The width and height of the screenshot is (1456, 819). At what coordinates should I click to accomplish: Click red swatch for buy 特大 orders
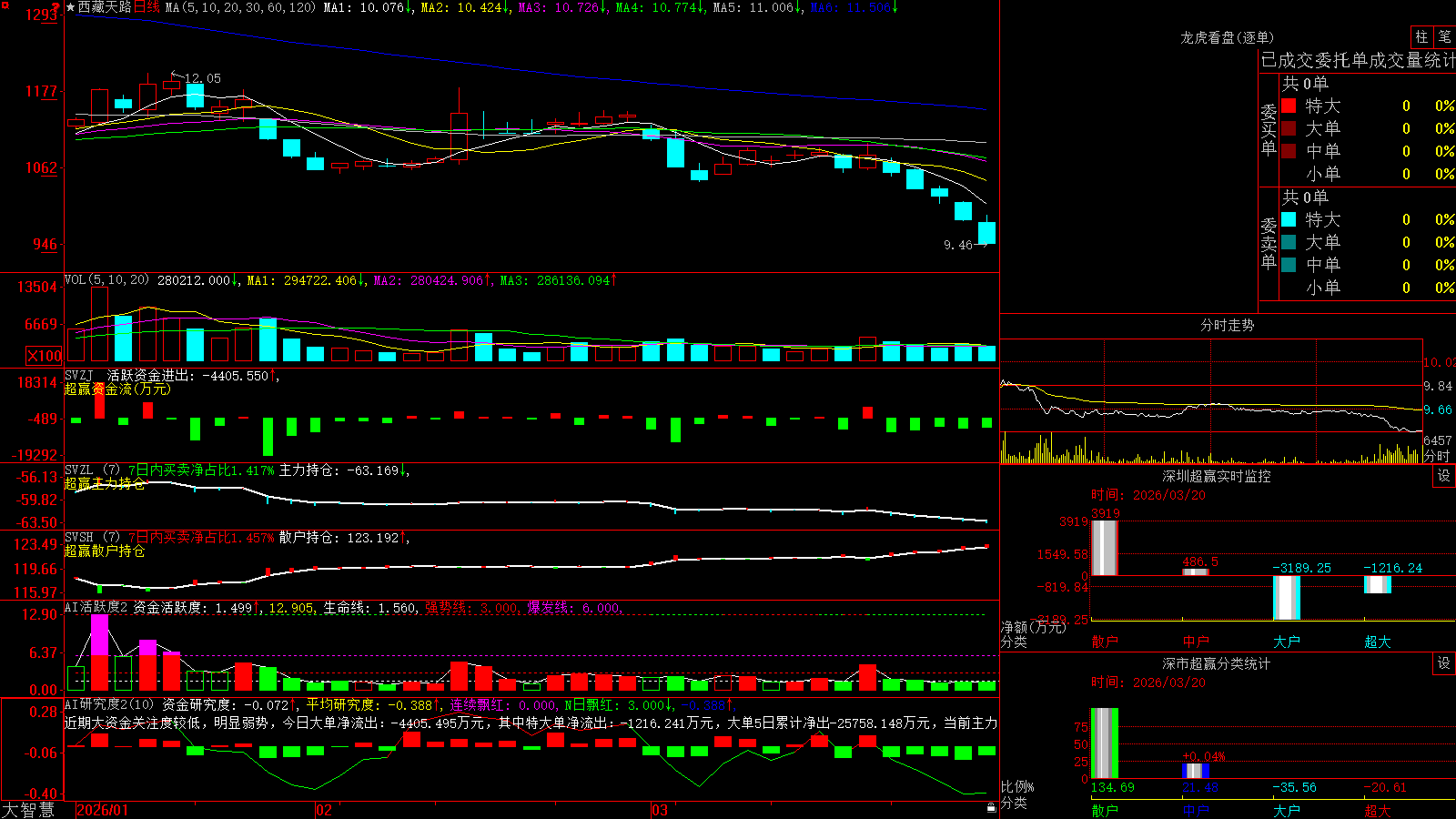point(1289,106)
